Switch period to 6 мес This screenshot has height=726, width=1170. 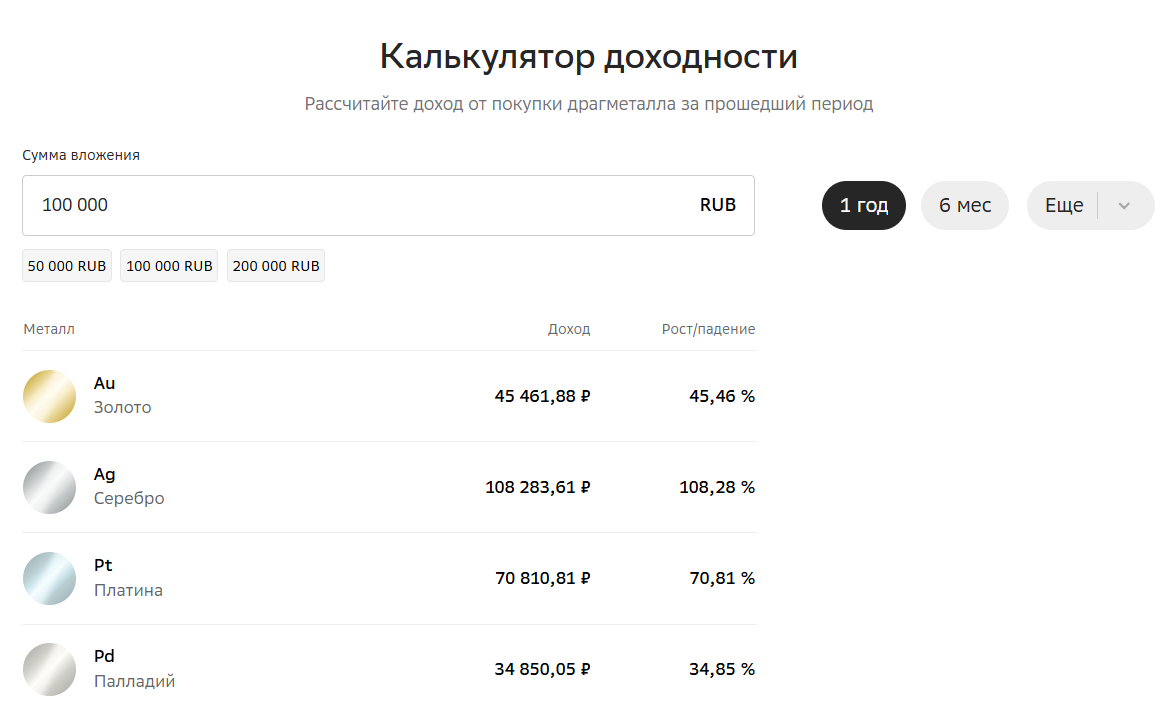[965, 206]
